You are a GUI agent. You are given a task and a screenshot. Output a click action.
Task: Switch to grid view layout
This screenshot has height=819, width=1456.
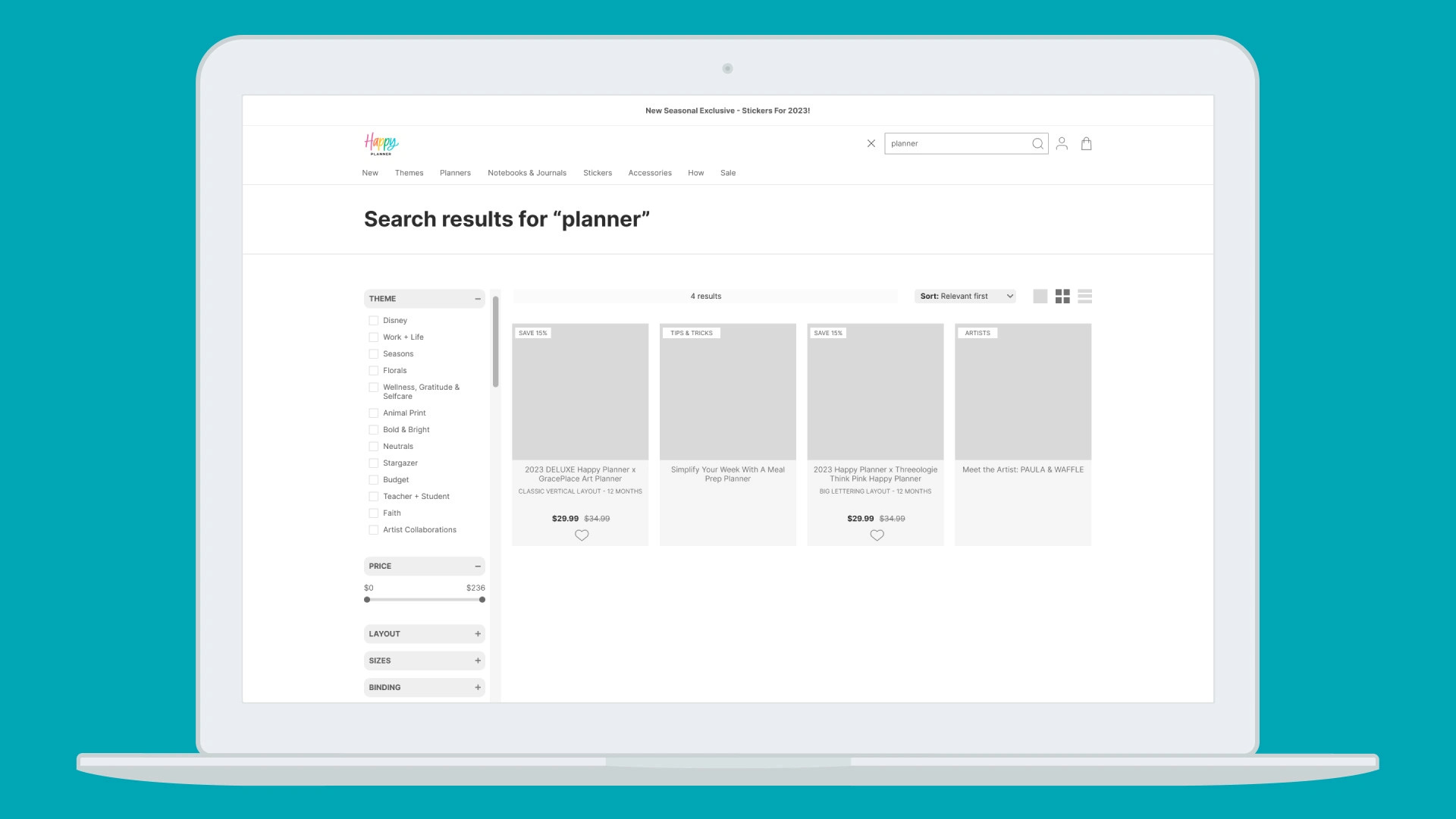[1062, 297]
